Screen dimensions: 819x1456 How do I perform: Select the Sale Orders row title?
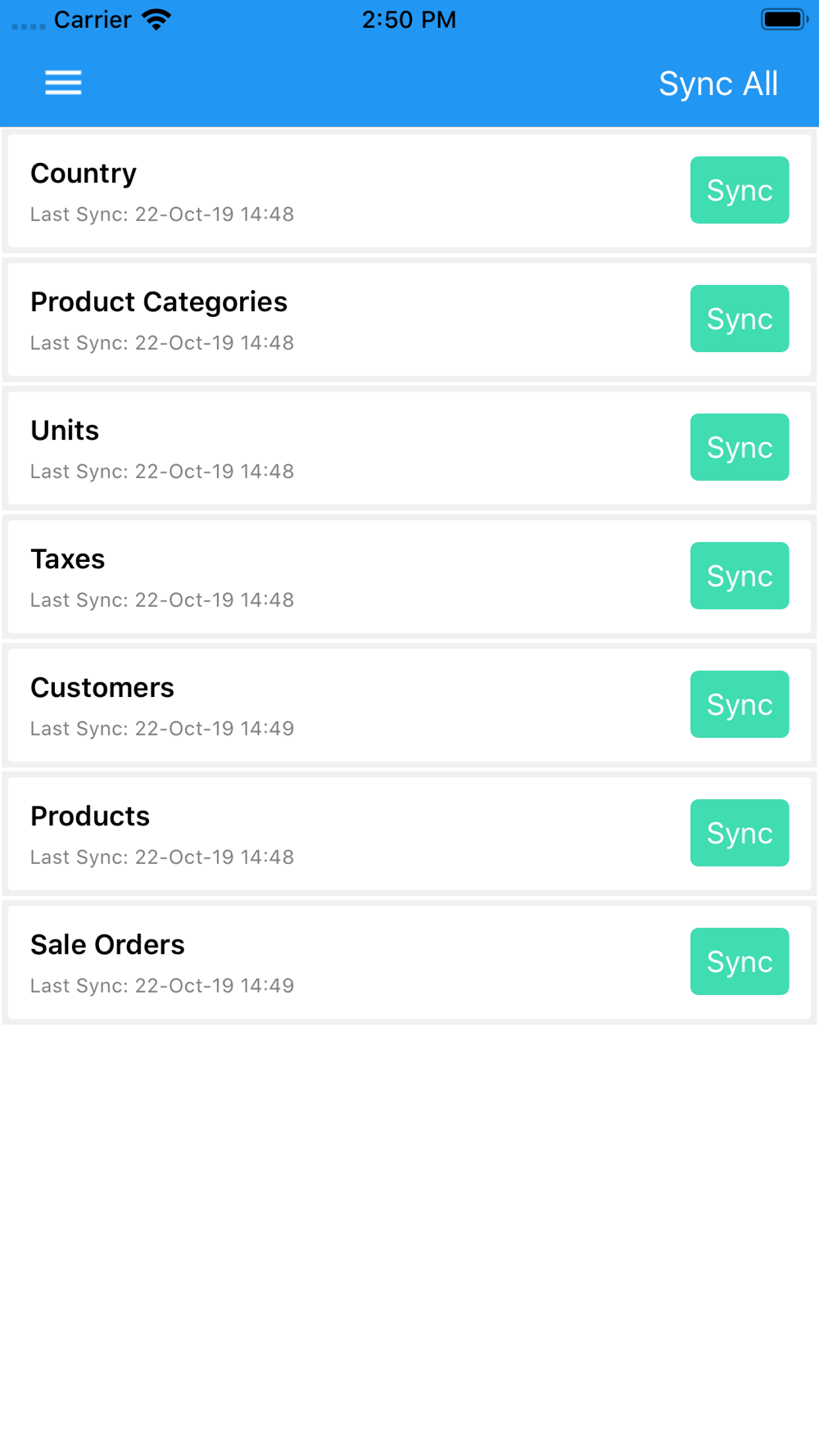click(107, 945)
